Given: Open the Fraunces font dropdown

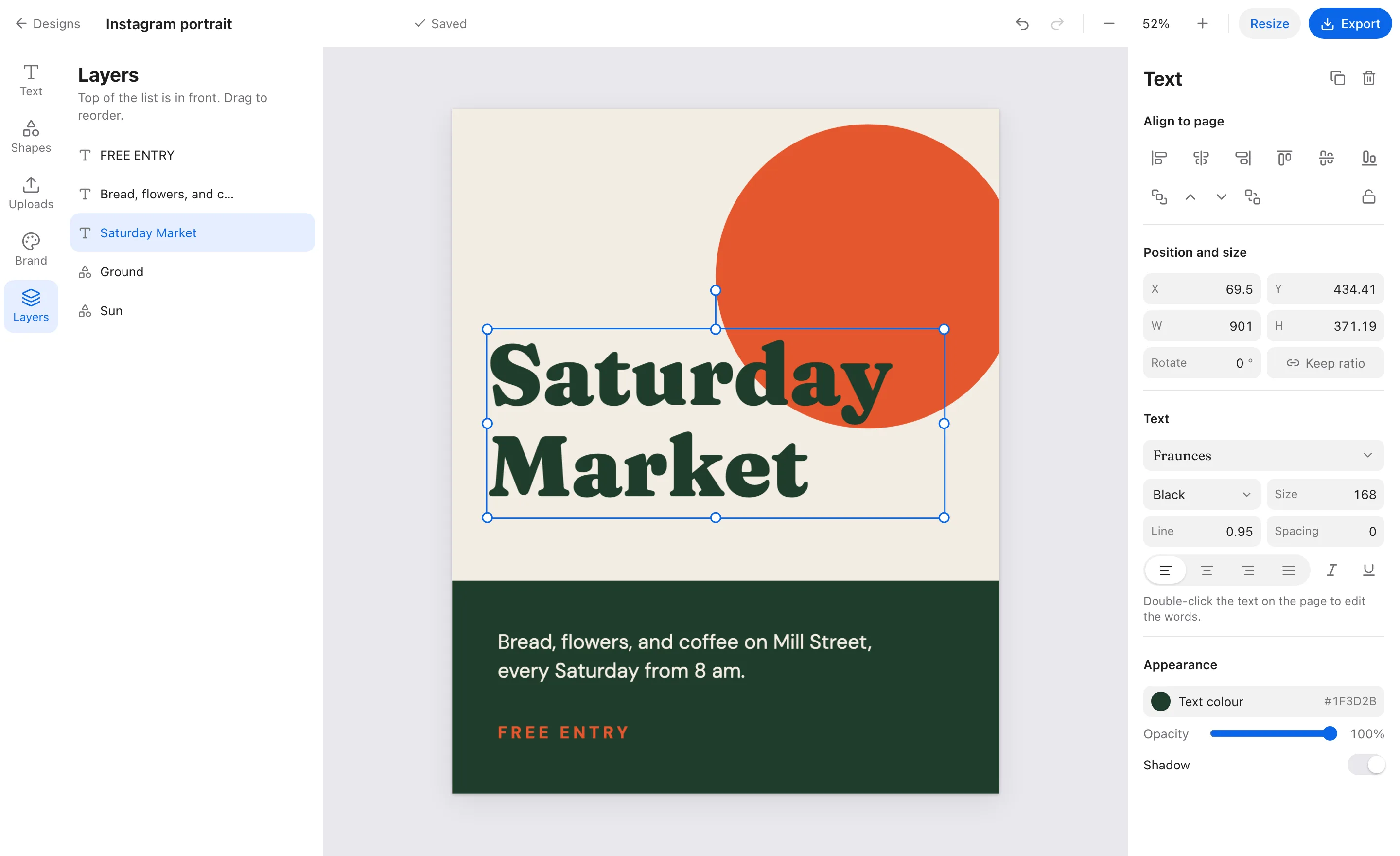Looking at the screenshot, I should pyautogui.click(x=1263, y=455).
